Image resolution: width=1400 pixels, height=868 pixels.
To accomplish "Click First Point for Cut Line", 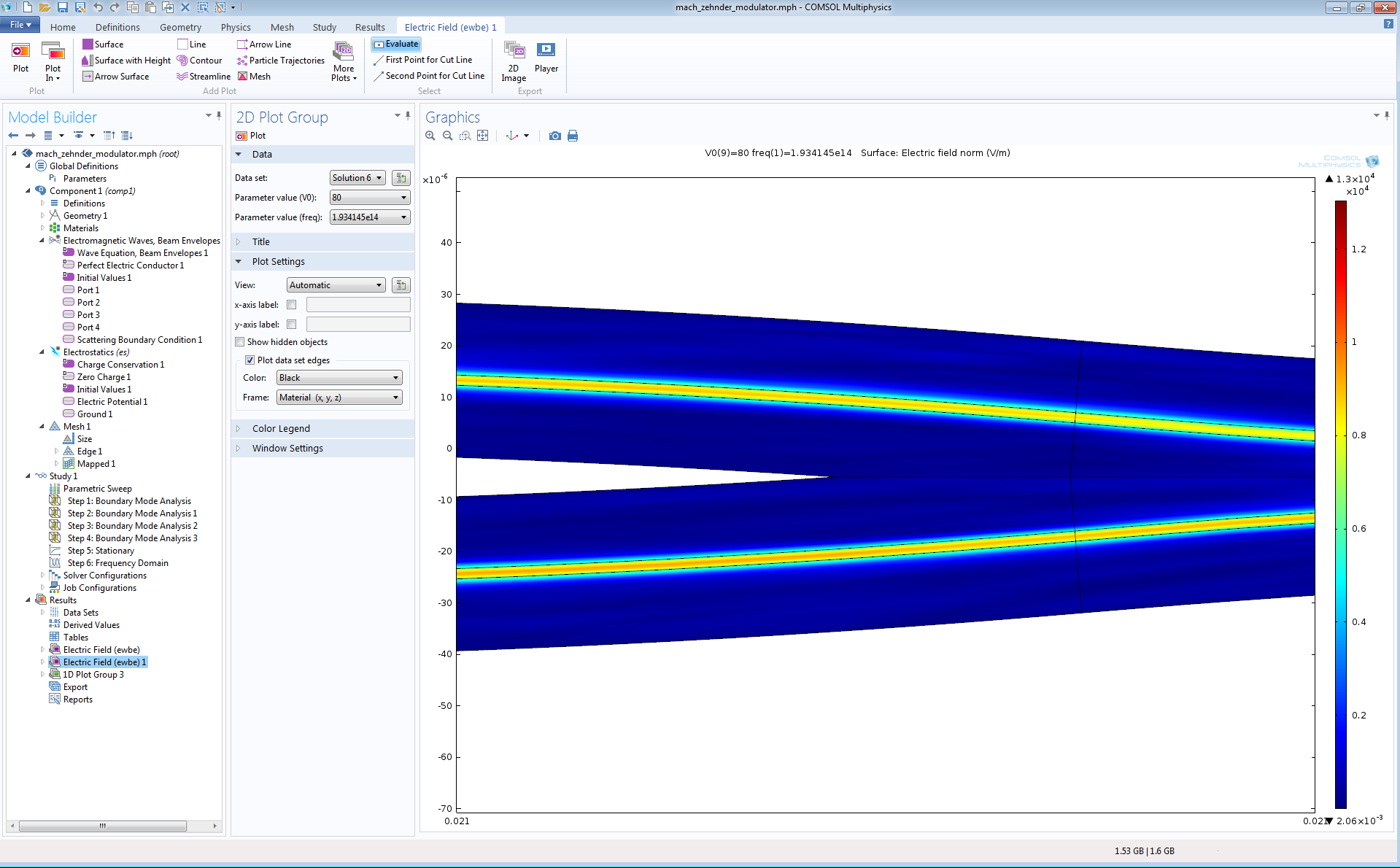I will (x=428, y=60).
